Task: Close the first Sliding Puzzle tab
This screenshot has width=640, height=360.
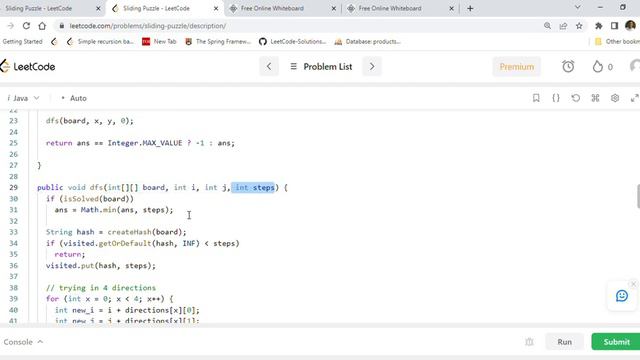Action: [98, 8]
